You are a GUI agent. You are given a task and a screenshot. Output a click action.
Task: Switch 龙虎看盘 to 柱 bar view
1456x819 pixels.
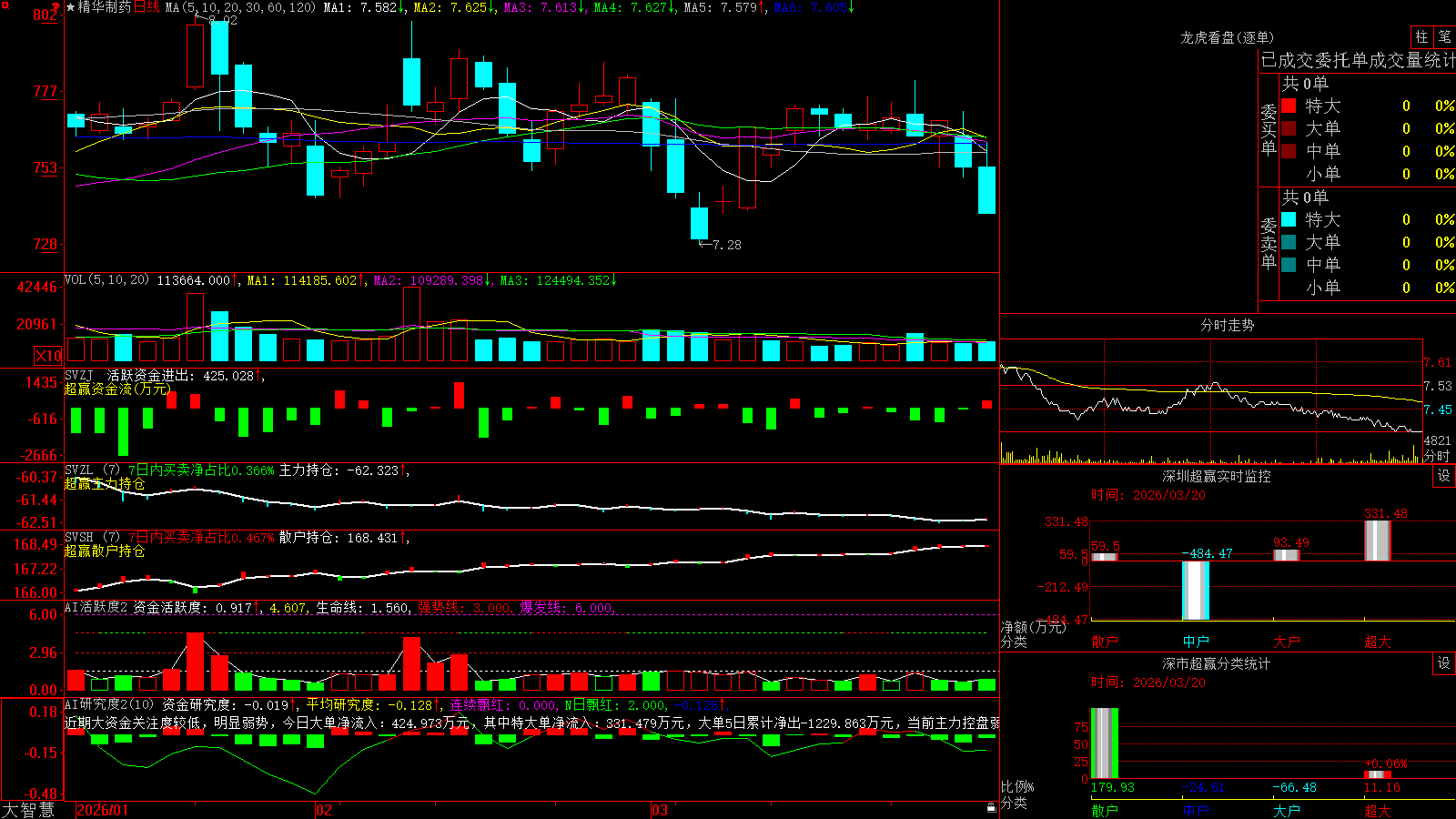pyautogui.click(x=1421, y=36)
